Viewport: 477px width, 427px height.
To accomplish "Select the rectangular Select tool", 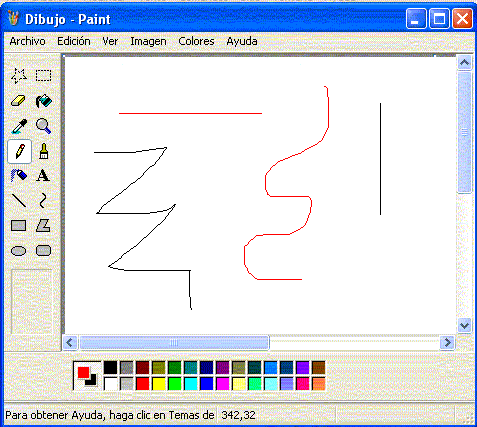I will pyautogui.click(x=43, y=76).
